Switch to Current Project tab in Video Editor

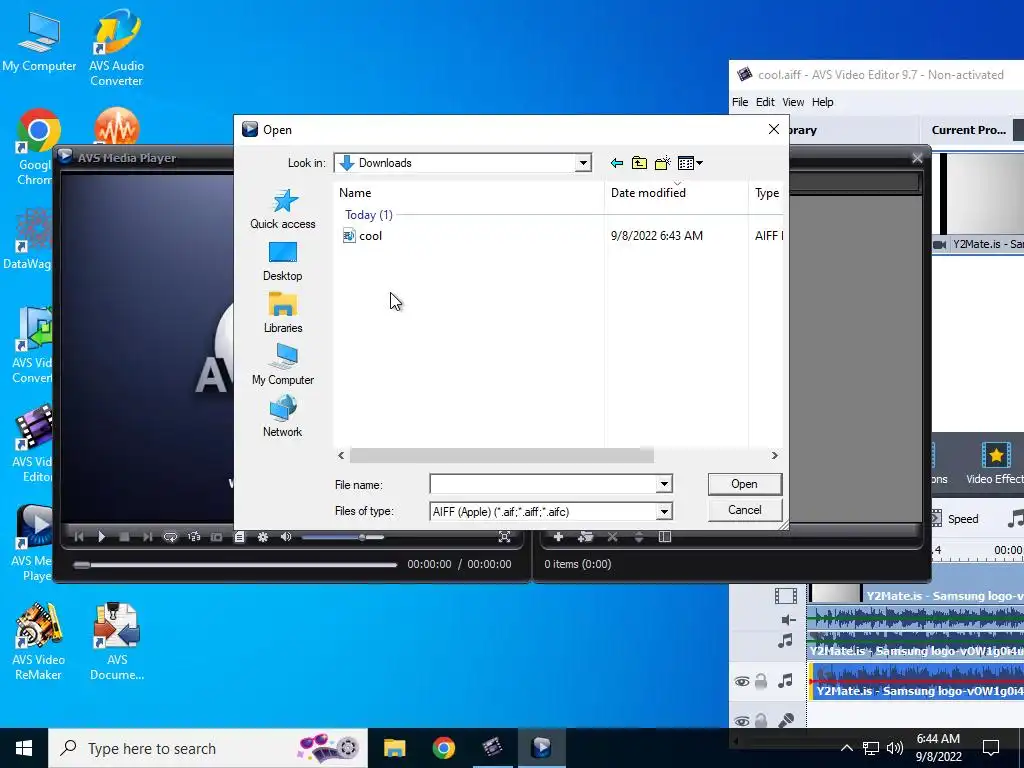click(x=968, y=130)
